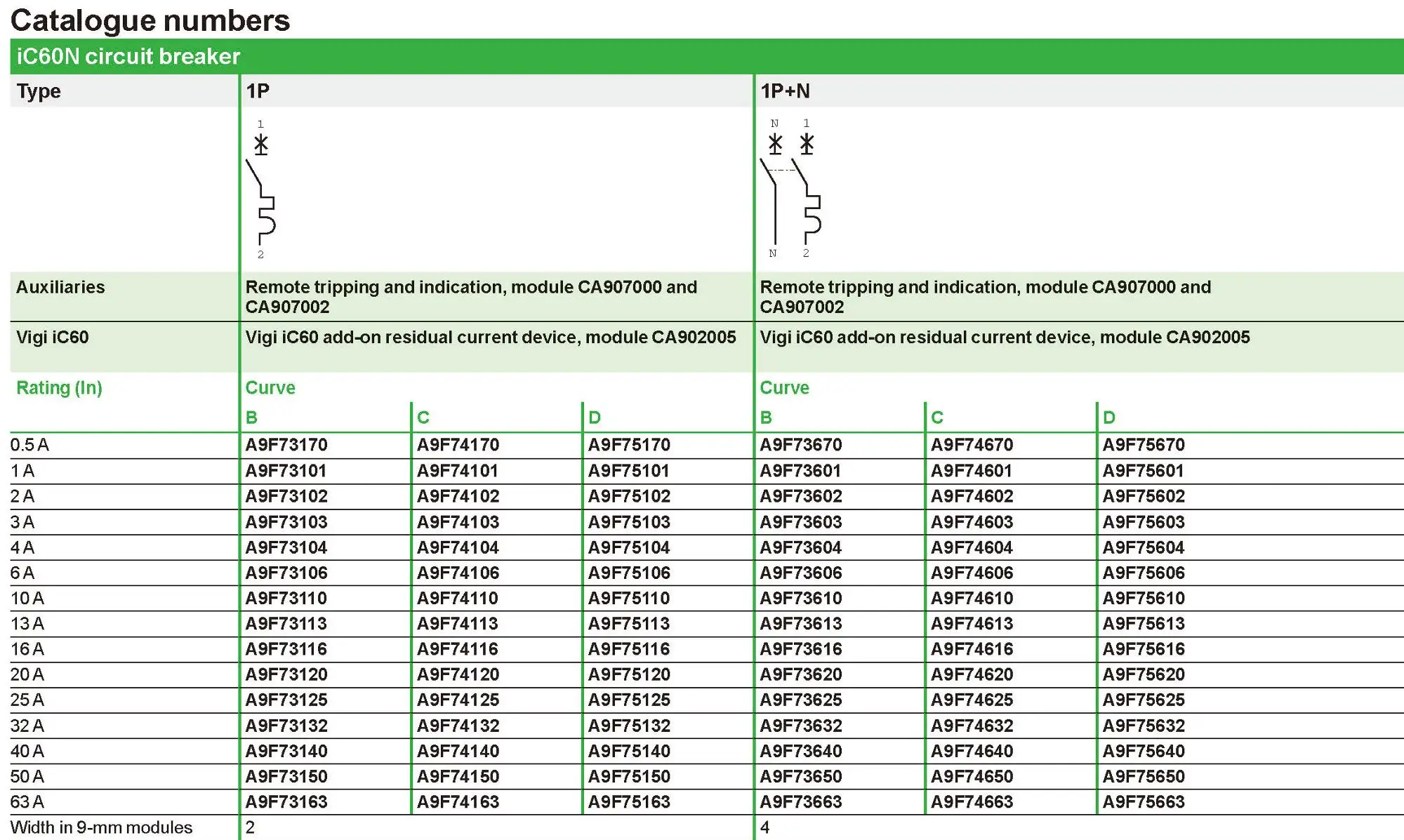
Task: Click the 'Auxiliaries' row label
Action: [60, 287]
